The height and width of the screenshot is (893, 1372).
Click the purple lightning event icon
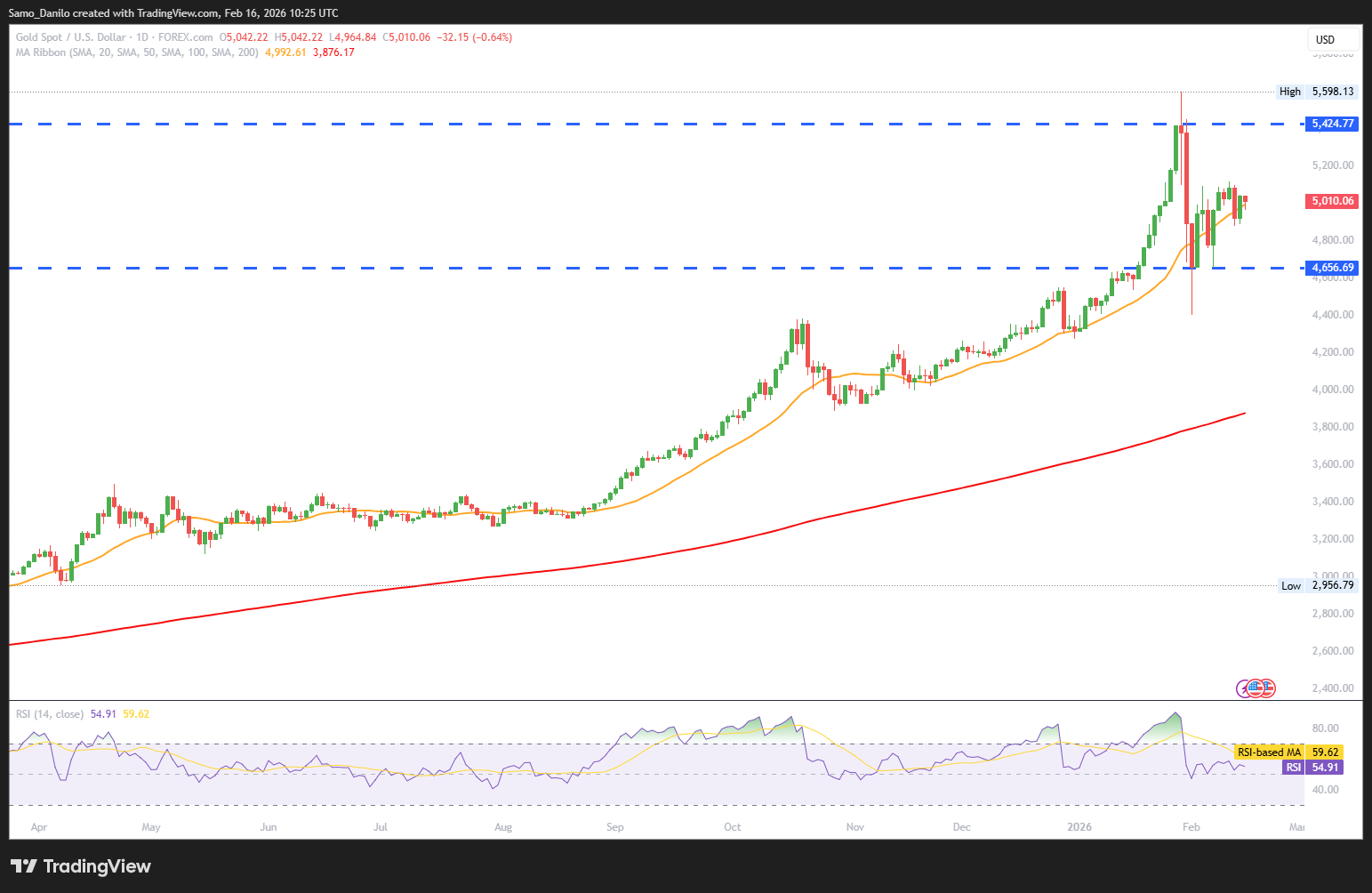1245,688
